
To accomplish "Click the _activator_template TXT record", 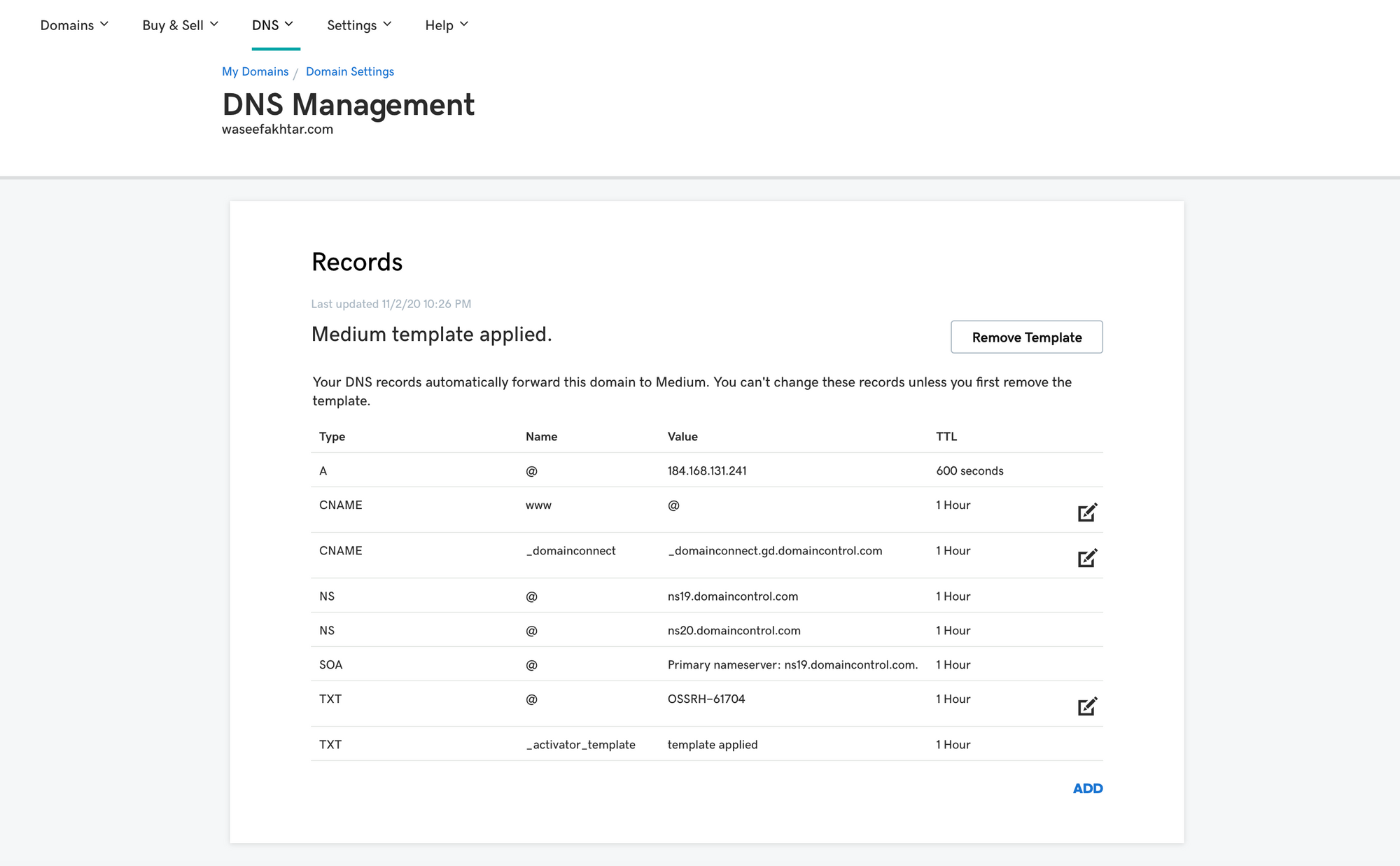I will coord(580,745).
